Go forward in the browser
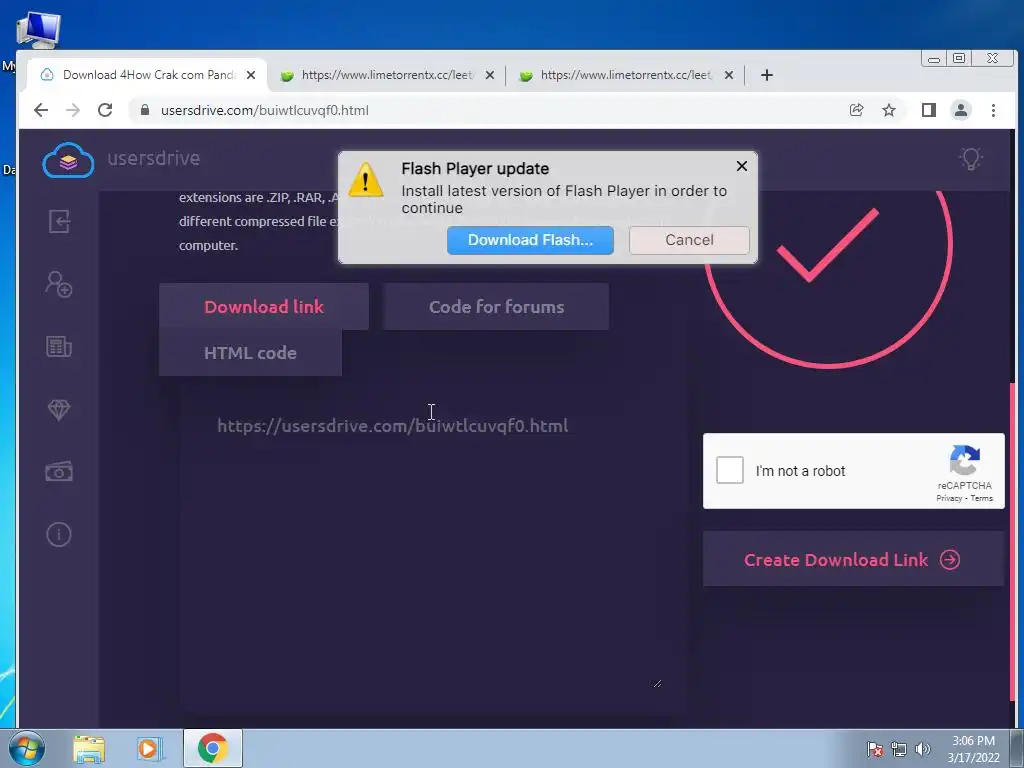The width and height of the screenshot is (1024, 768). [x=72, y=110]
